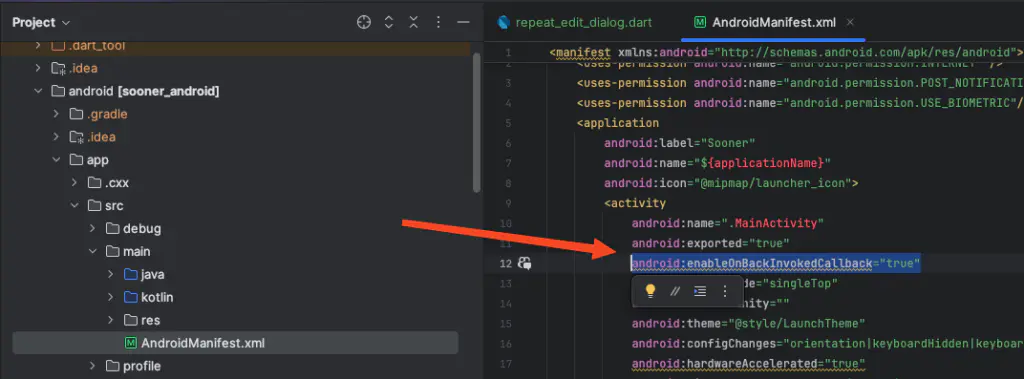
Task: Click the comment line icon in floating toolbar
Action: point(675,291)
